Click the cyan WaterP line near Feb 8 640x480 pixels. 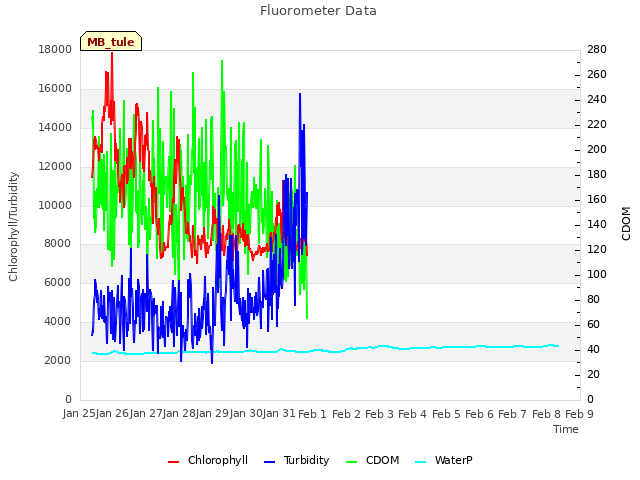pos(551,345)
